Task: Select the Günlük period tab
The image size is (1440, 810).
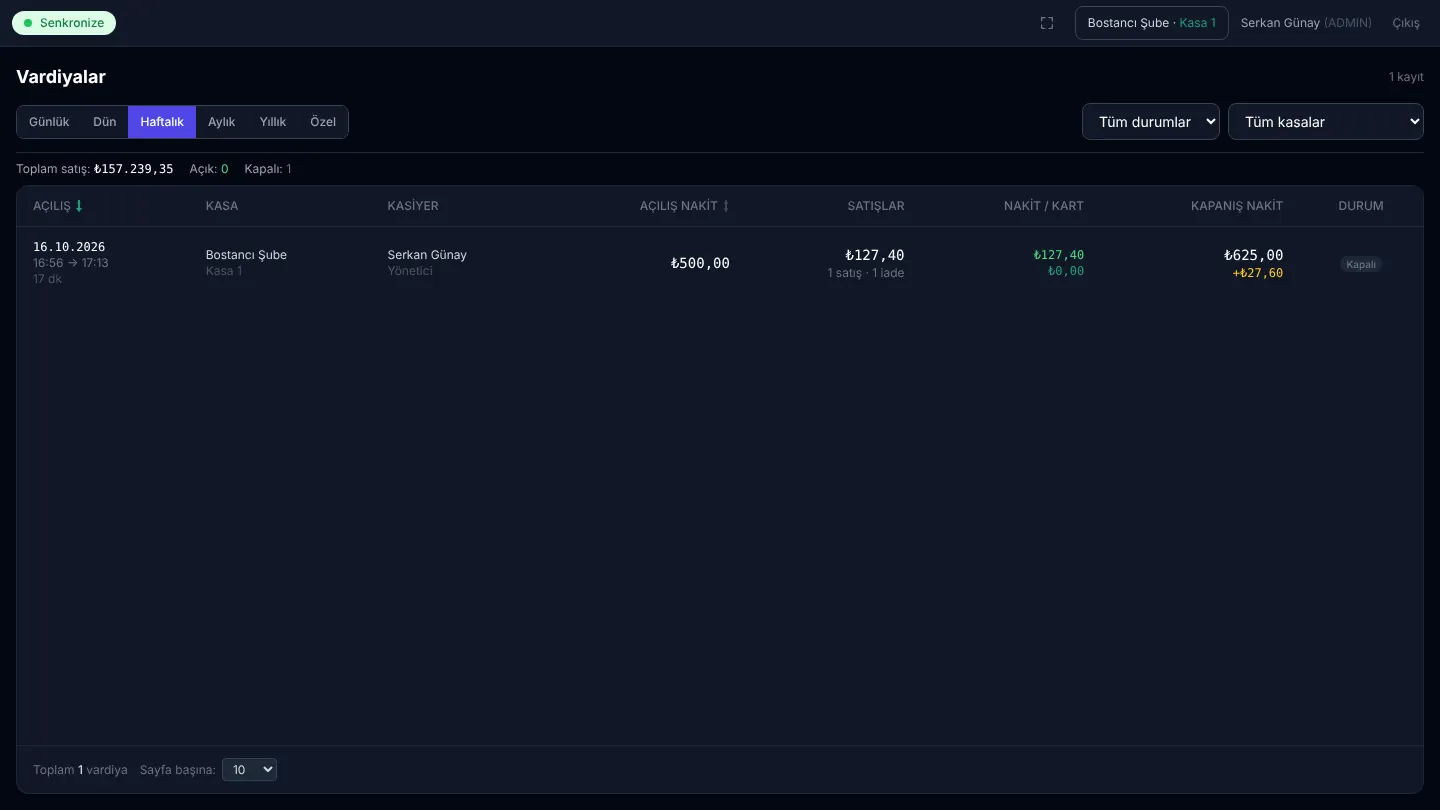Action: click(49, 122)
